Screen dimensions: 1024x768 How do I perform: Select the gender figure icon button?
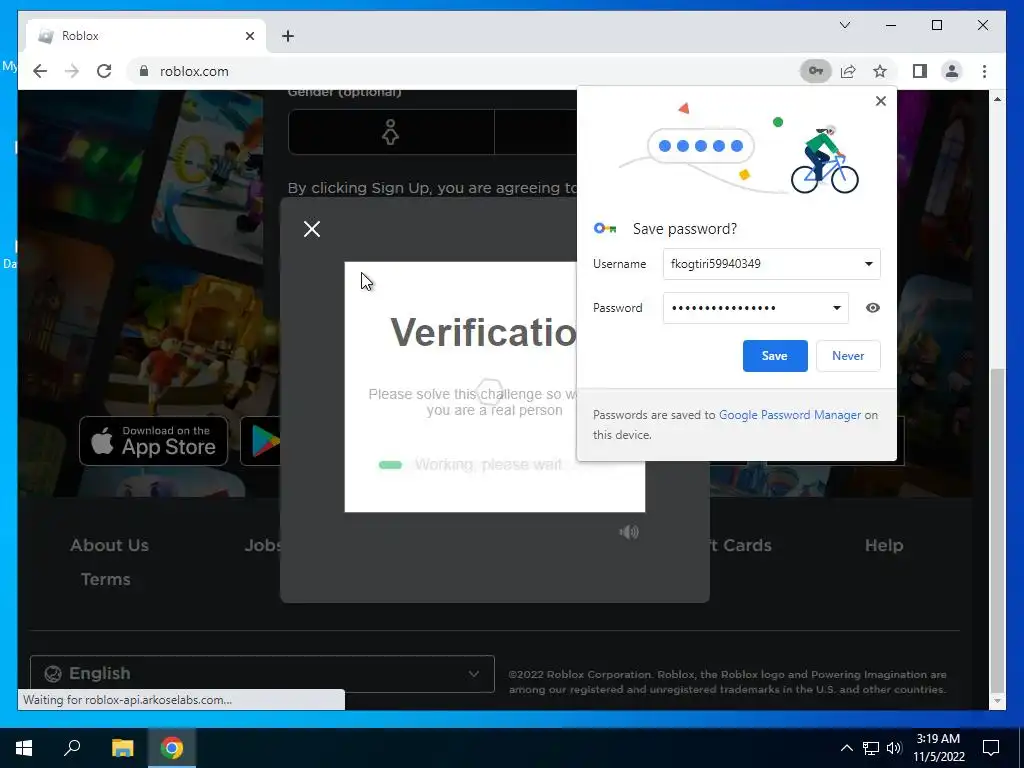tap(391, 132)
